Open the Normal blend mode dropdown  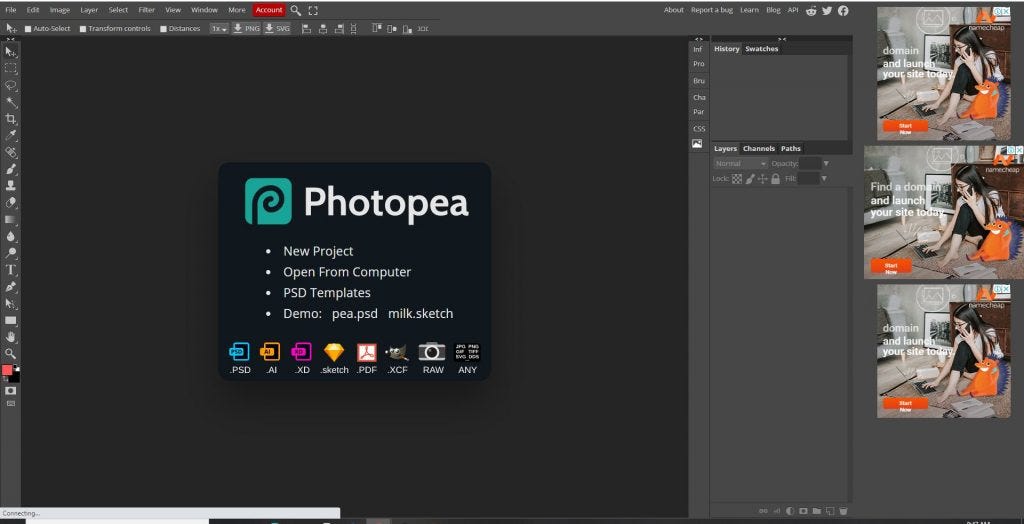(x=741, y=163)
